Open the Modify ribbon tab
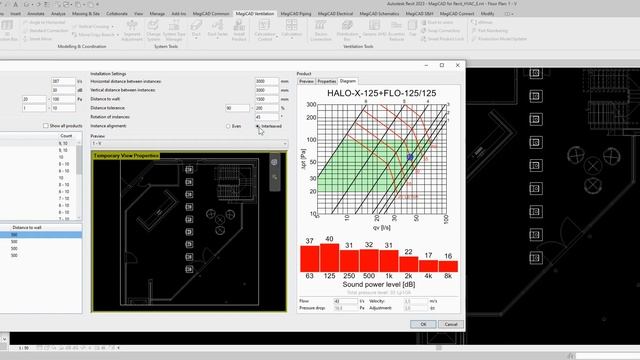Screen dimensions: 640x360 click(x=487, y=13)
